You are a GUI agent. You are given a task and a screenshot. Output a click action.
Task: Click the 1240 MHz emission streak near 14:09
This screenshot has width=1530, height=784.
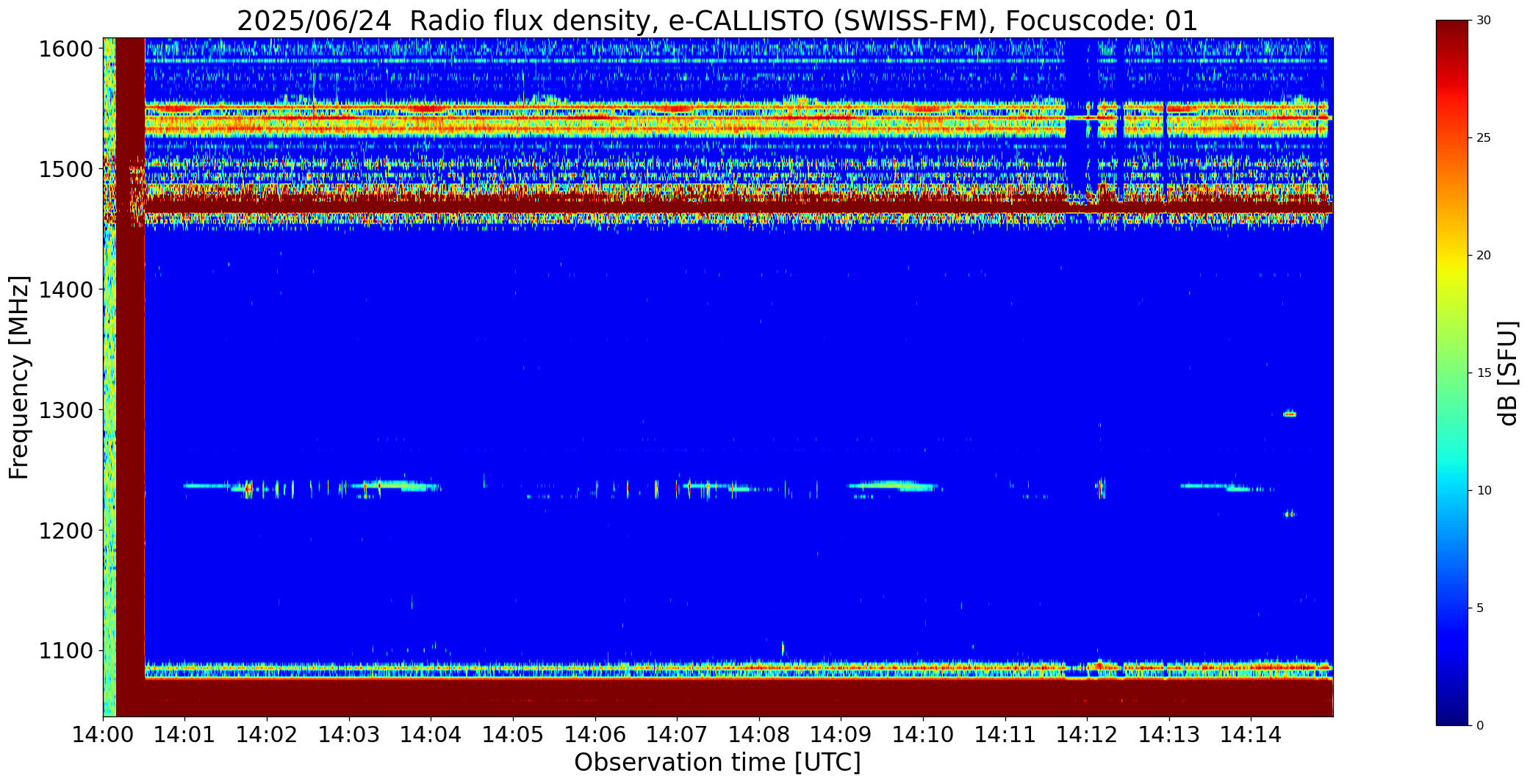[894, 485]
